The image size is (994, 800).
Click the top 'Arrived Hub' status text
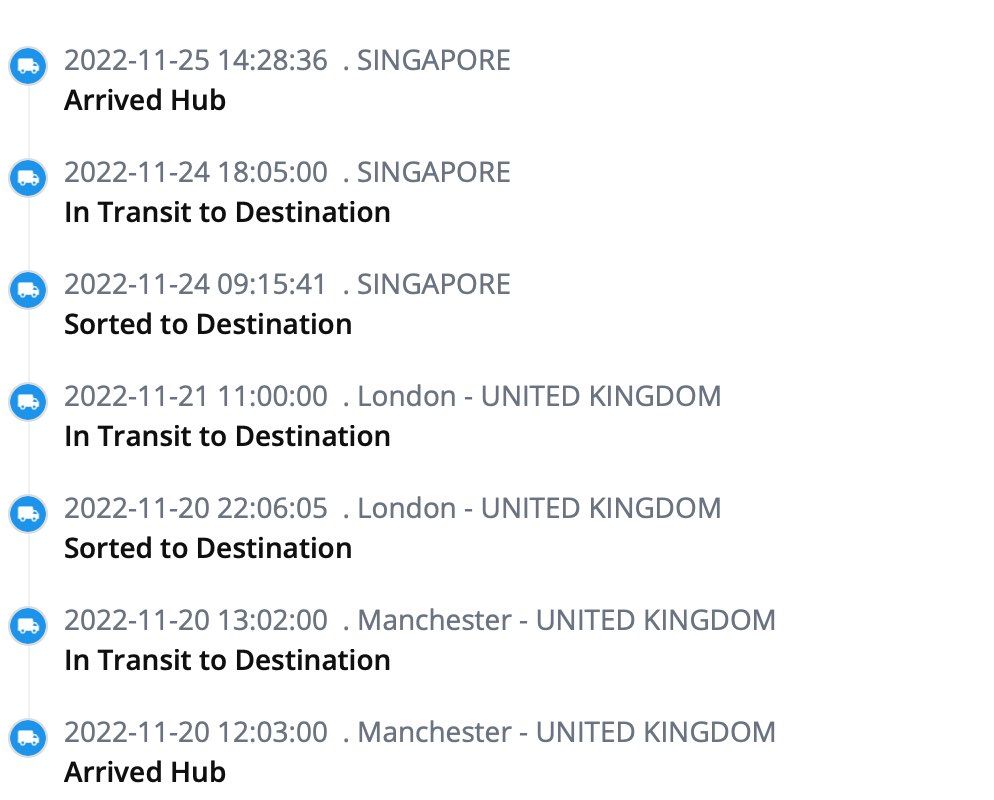[145, 100]
